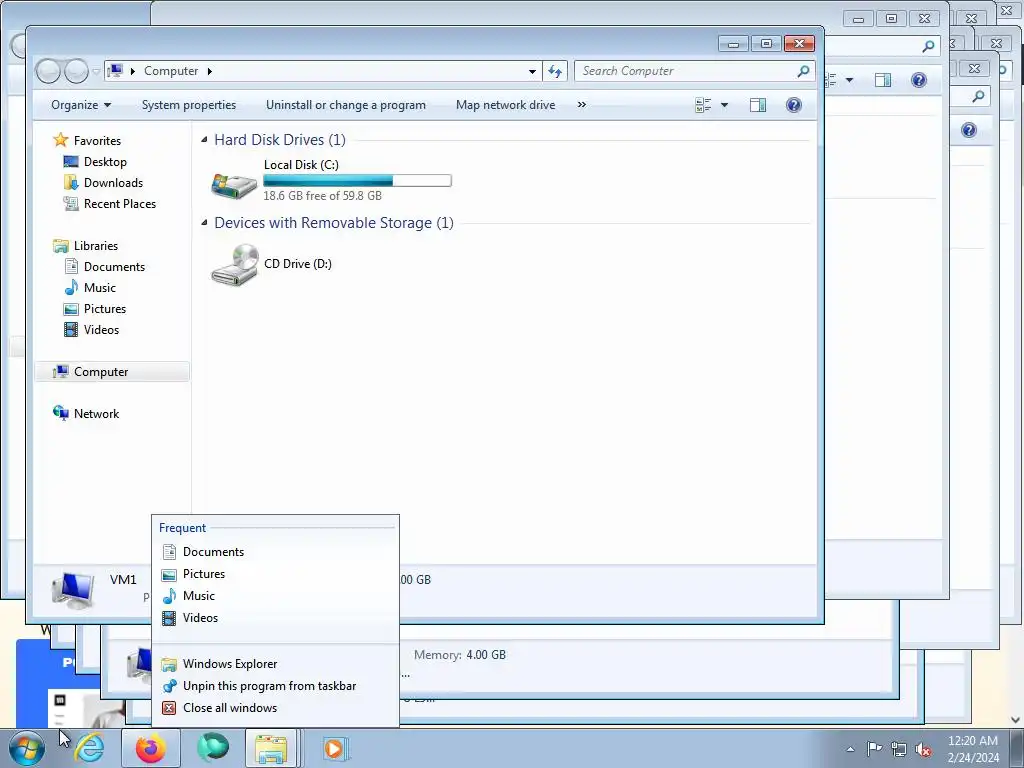Image resolution: width=1024 pixels, height=768 pixels.
Task: Click the Local Disk C: capacity bar
Action: tap(357, 181)
